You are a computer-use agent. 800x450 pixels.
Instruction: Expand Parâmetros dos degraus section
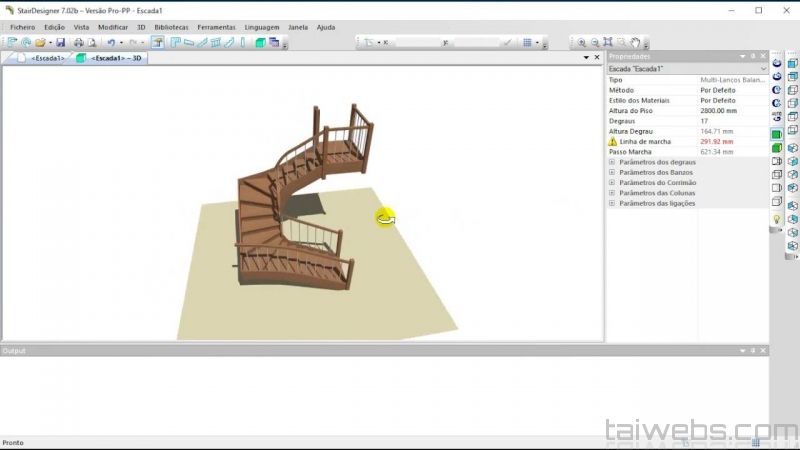612,162
